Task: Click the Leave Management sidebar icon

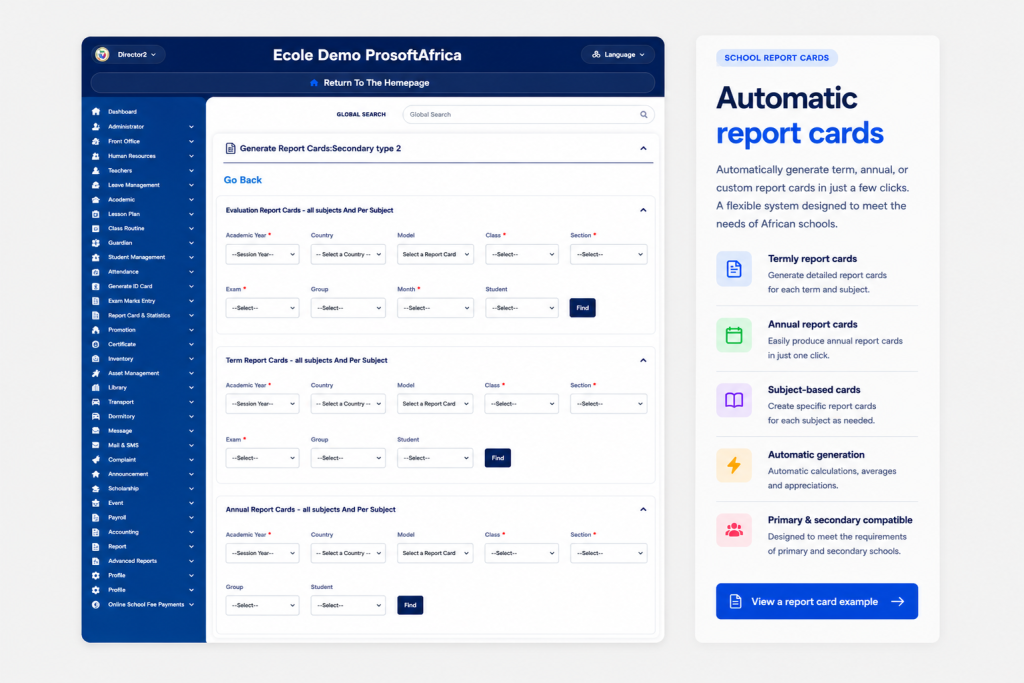Action: 96,185
